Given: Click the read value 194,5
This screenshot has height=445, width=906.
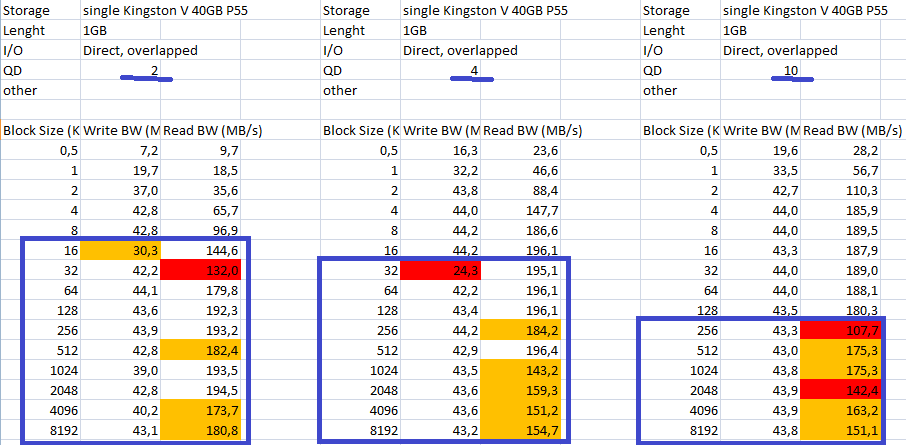Looking at the screenshot, I should 200,391.
